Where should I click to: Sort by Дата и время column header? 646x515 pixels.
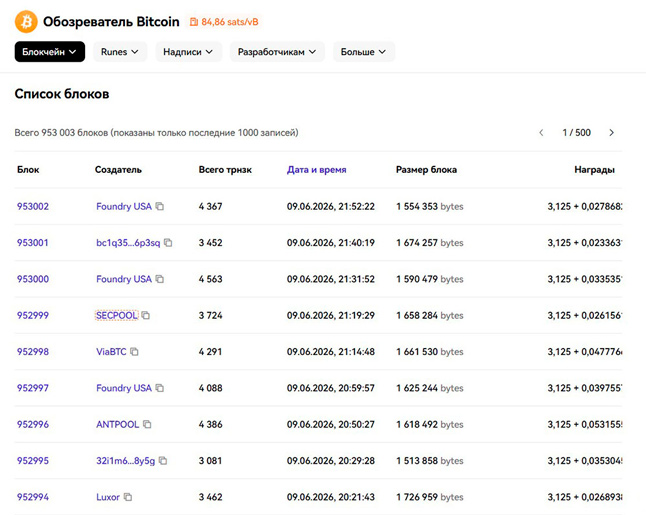pos(316,170)
